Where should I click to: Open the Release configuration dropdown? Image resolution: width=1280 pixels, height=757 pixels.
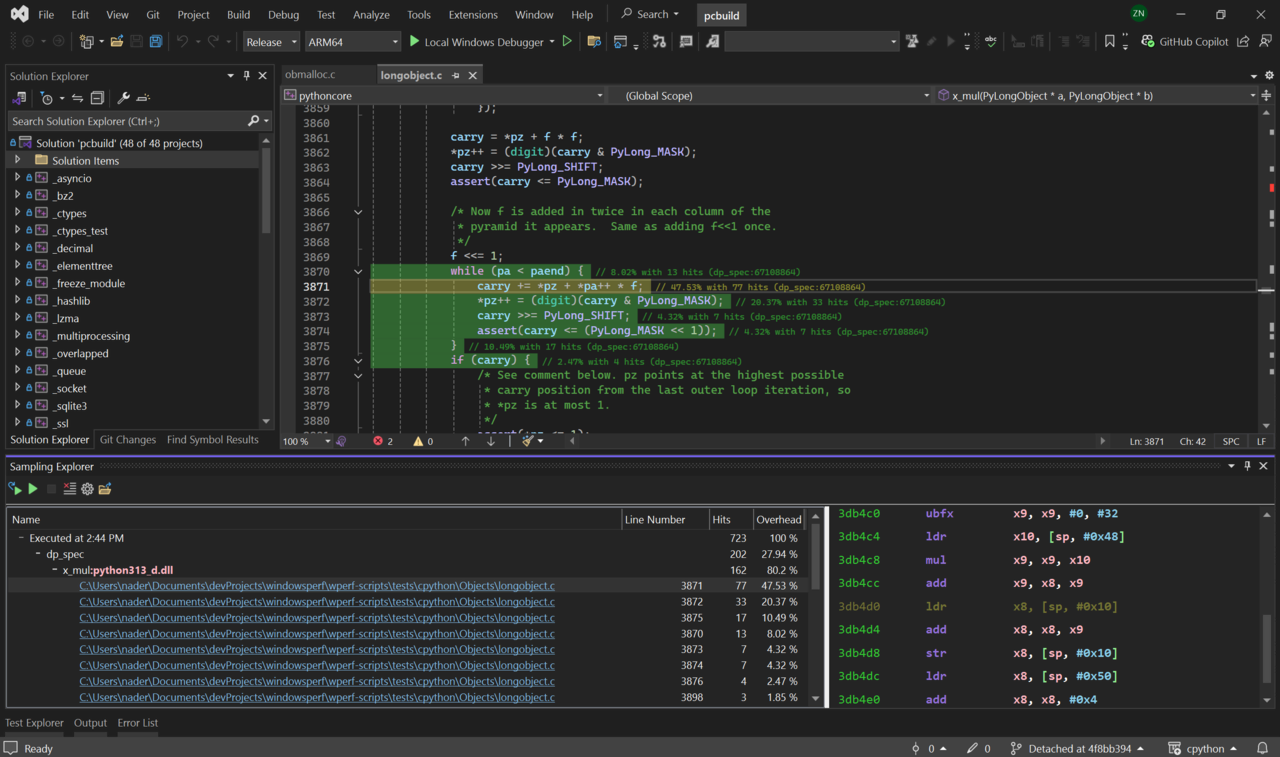coord(270,42)
